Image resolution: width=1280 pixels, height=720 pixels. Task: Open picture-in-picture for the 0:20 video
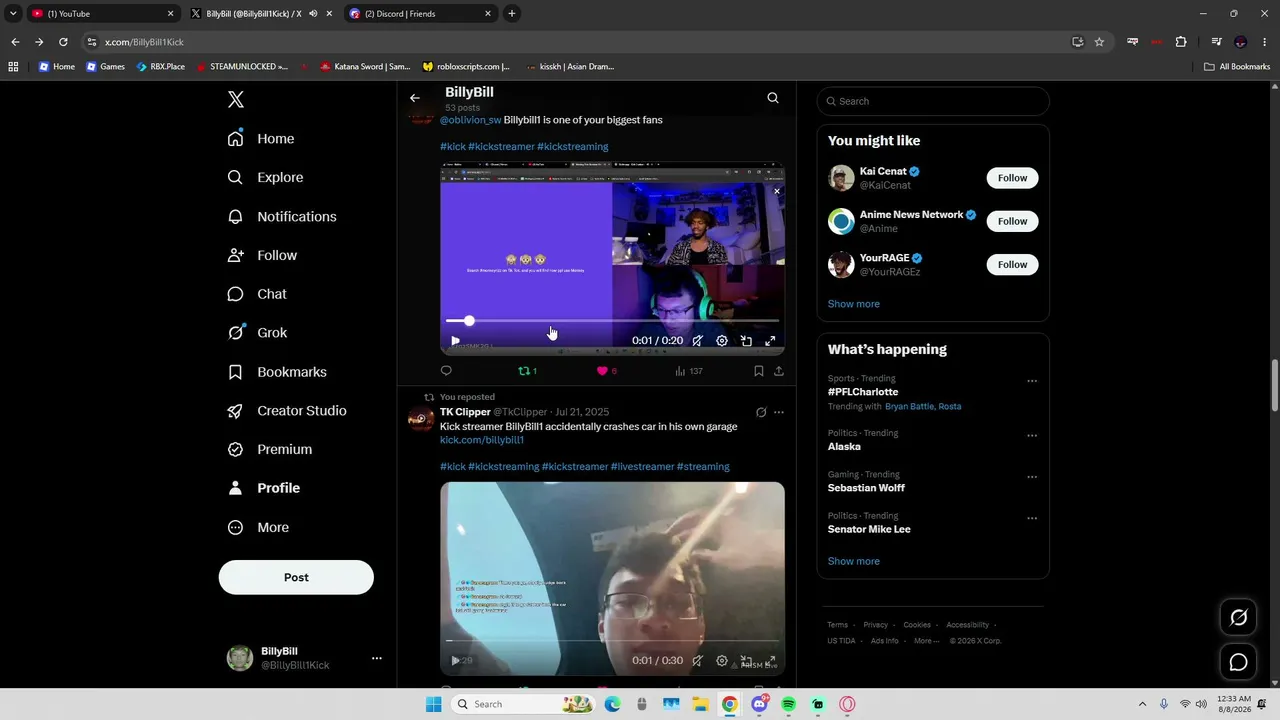point(746,341)
